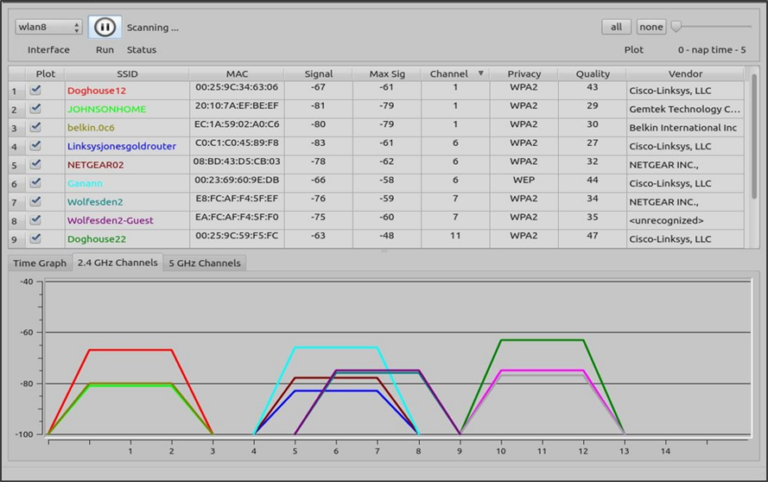Sort table by Channel column header
The height and width of the screenshot is (482, 768).
(455, 73)
